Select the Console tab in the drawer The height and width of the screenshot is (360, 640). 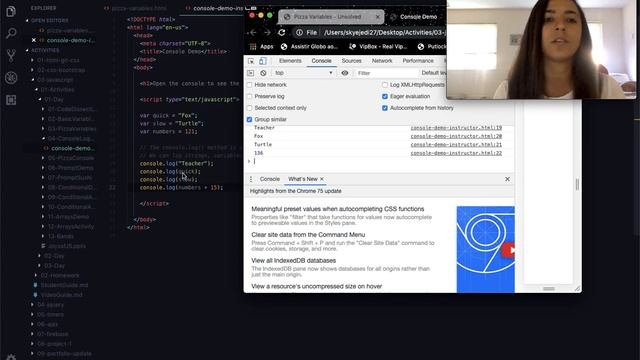click(x=270, y=179)
